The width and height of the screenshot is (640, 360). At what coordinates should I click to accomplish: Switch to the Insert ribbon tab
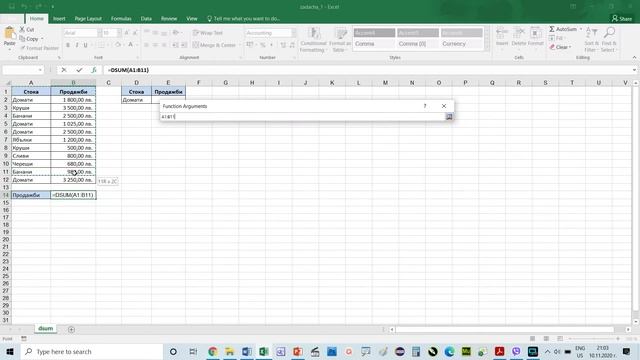tap(59, 19)
